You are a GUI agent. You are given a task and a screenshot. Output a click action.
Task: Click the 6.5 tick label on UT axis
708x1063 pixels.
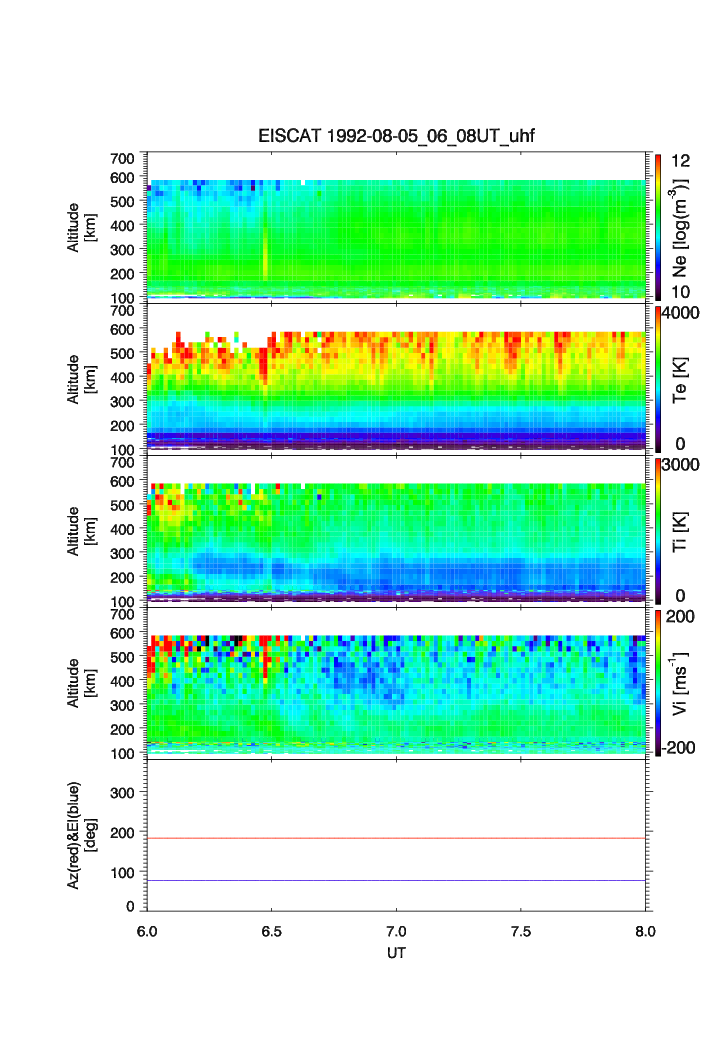tap(271, 931)
